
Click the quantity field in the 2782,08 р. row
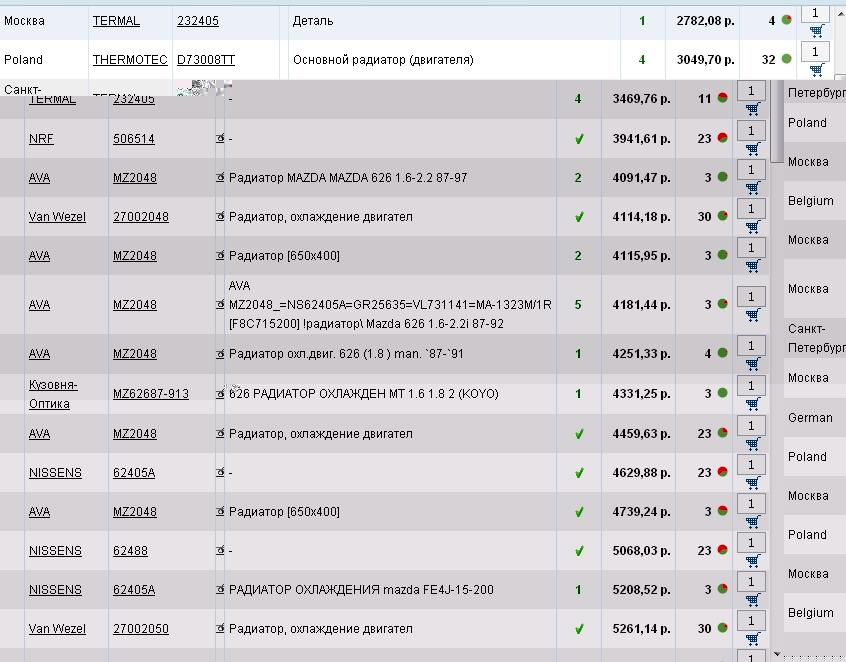pos(815,13)
